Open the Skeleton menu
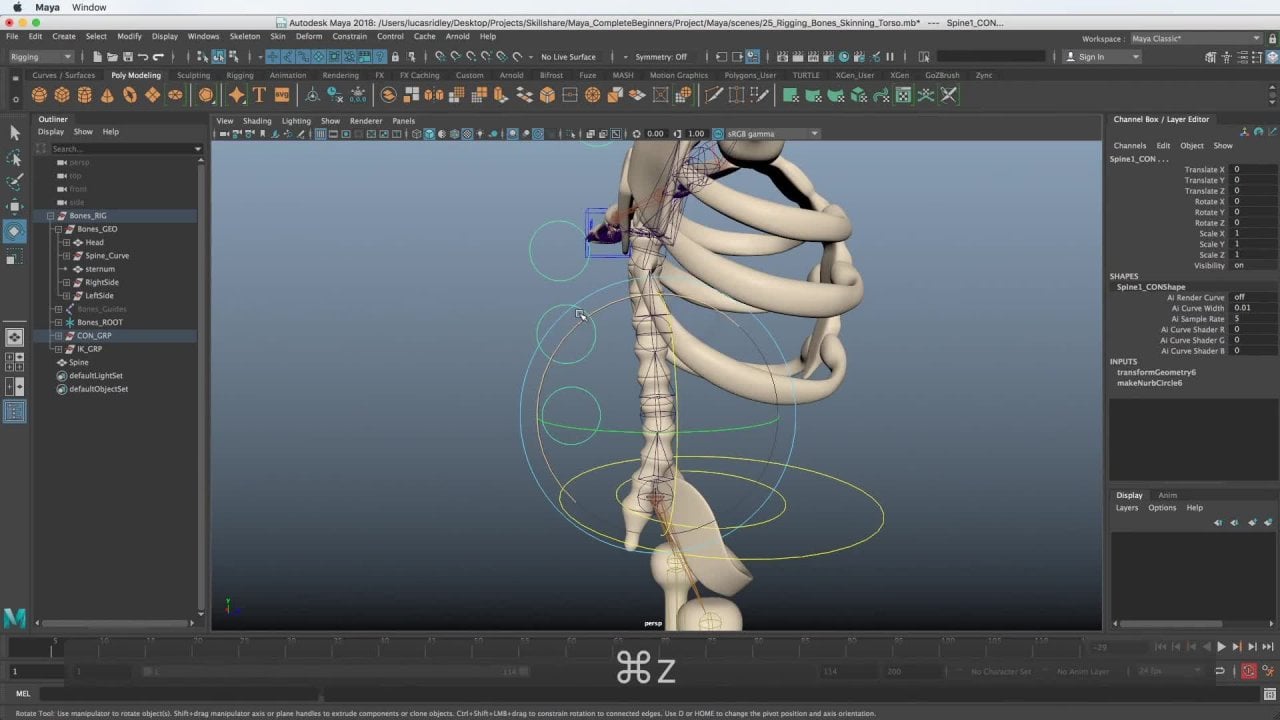Screen dimensions: 1280x720 point(244,36)
